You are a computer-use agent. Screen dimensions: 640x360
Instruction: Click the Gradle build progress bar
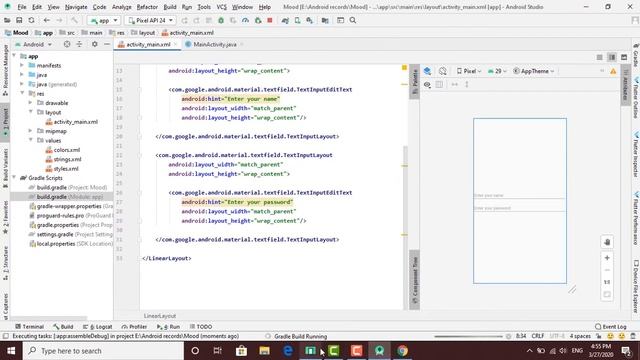[x=468, y=336]
